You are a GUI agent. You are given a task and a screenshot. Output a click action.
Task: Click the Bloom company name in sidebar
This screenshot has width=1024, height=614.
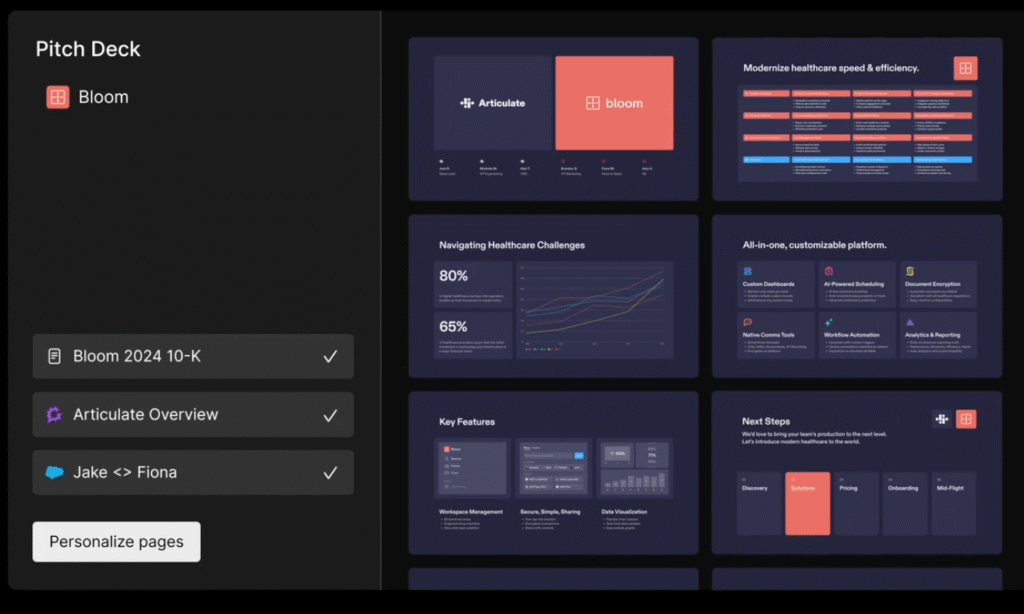[x=103, y=97]
